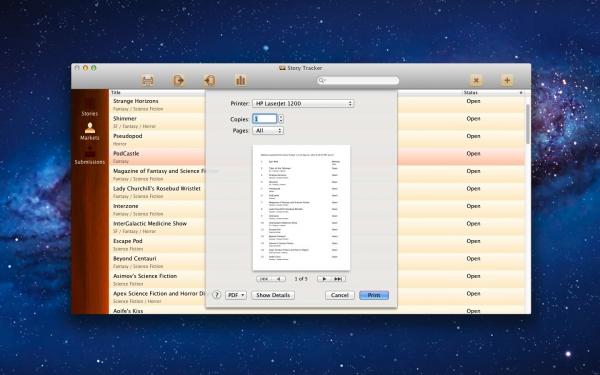Go to first preview page
This screenshot has height=375, width=600.
(x=264, y=279)
